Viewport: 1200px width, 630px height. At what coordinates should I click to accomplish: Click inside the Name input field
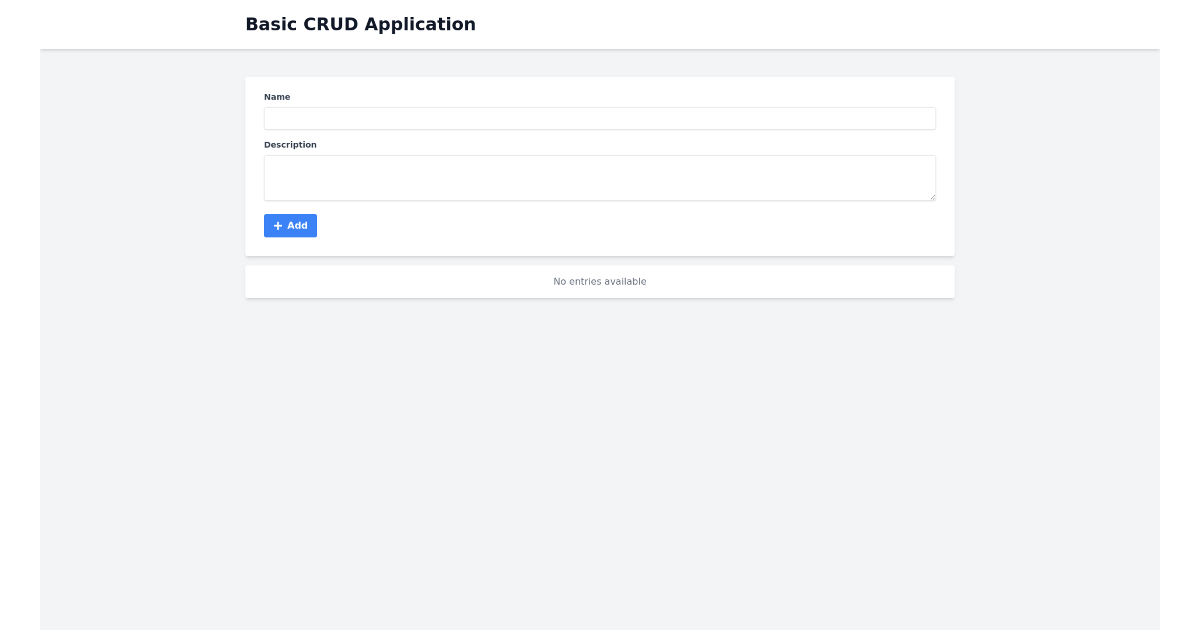click(x=599, y=118)
